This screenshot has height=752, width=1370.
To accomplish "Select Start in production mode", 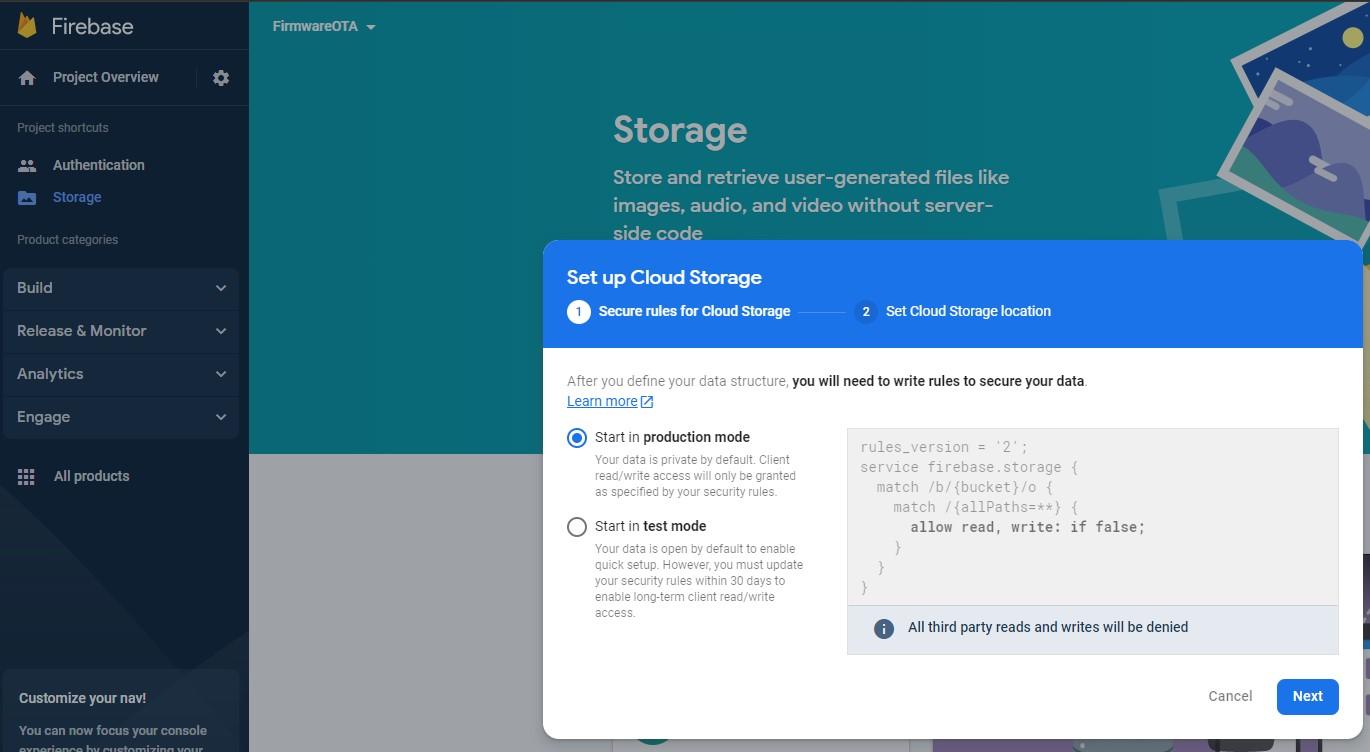I will point(577,438).
